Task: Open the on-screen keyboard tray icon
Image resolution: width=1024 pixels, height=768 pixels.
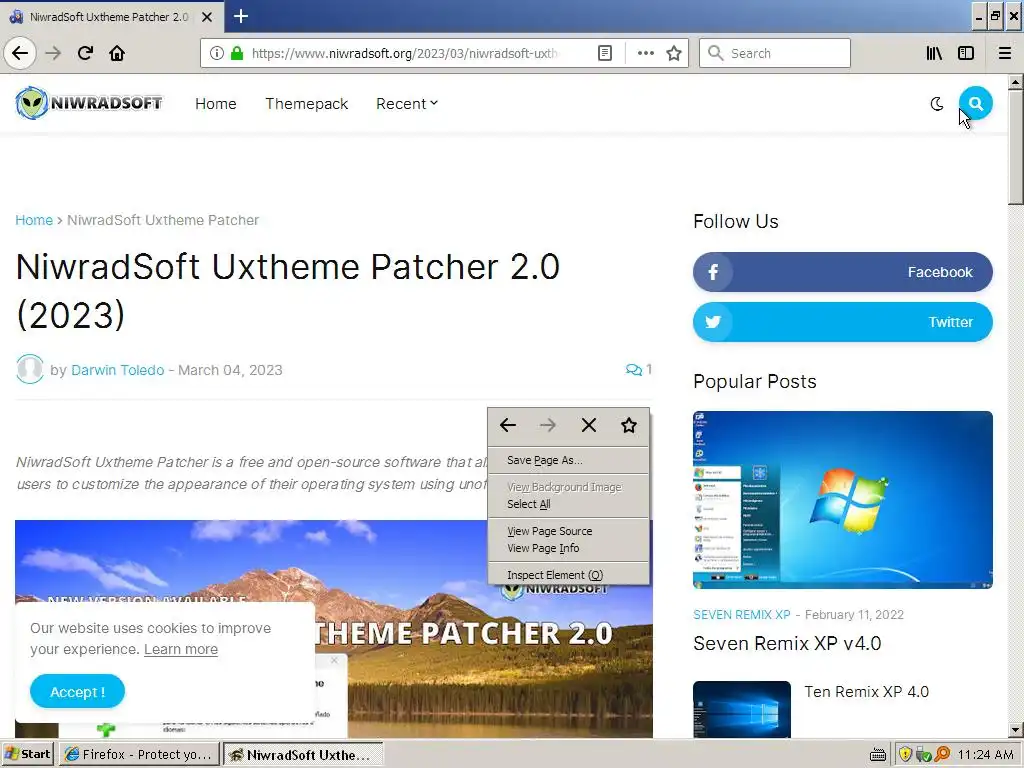Action: click(x=878, y=755)
